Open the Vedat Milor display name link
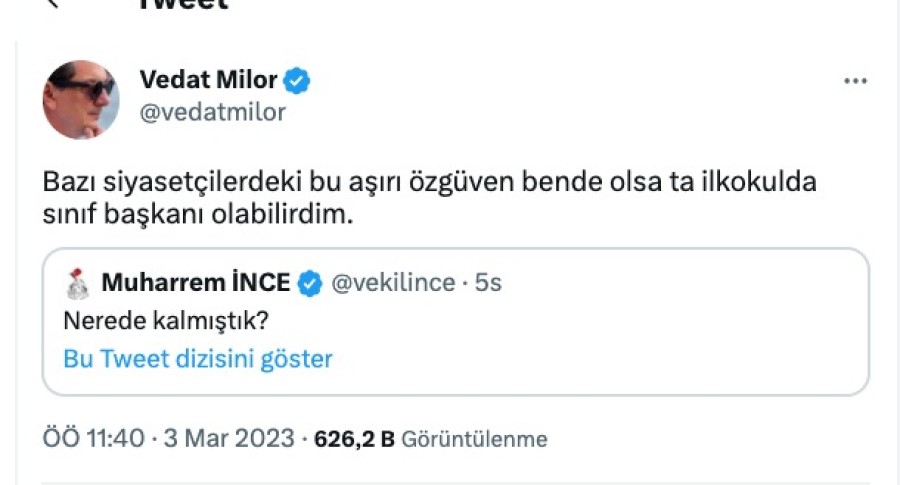The image size is (900, 485). 208,81
